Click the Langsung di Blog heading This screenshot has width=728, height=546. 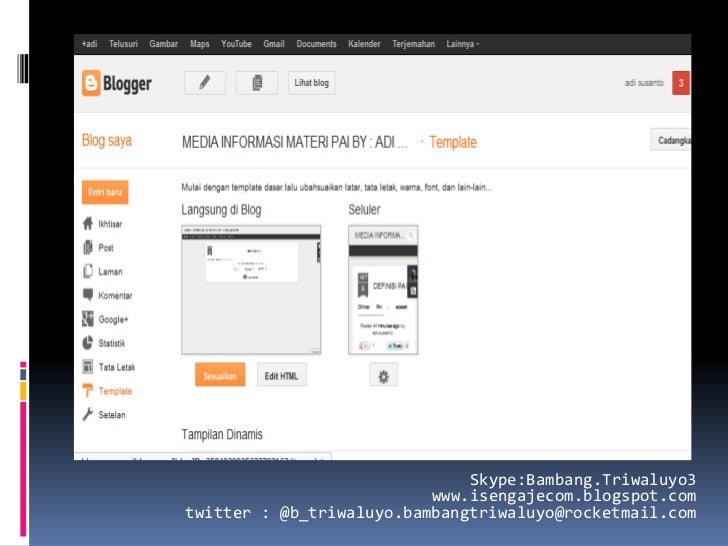click(221, 210)
